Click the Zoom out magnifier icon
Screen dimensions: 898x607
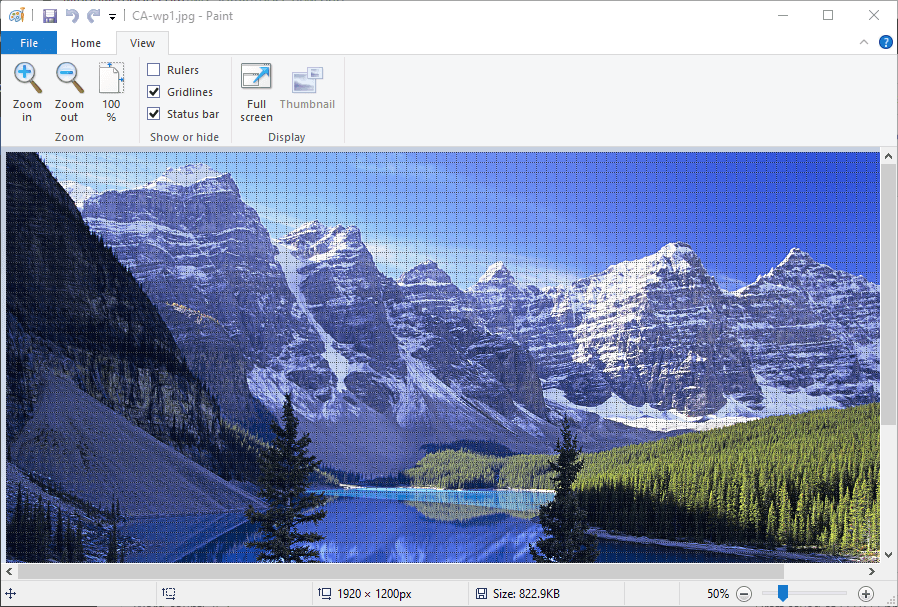[69, 78]
